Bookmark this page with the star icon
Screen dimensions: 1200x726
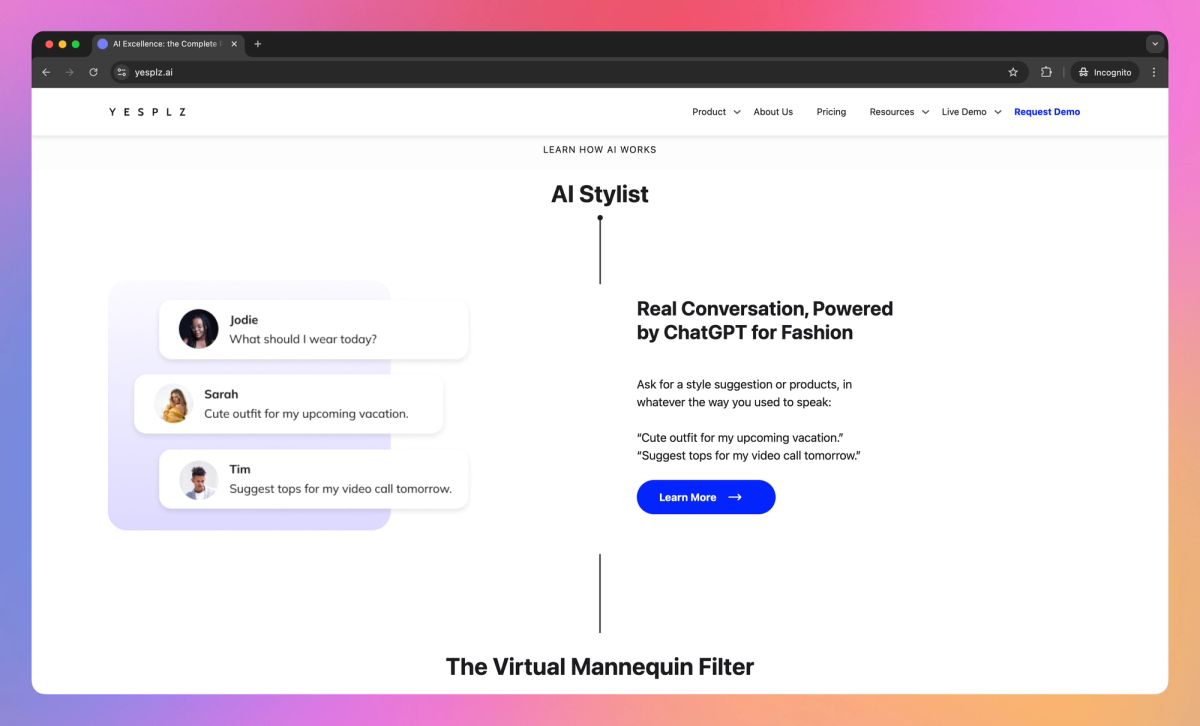(1013, 72)
